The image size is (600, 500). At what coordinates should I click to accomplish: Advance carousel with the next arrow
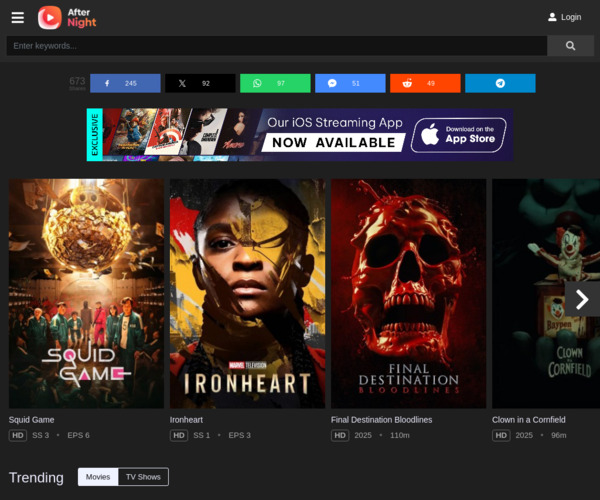[x=582, y=299]
